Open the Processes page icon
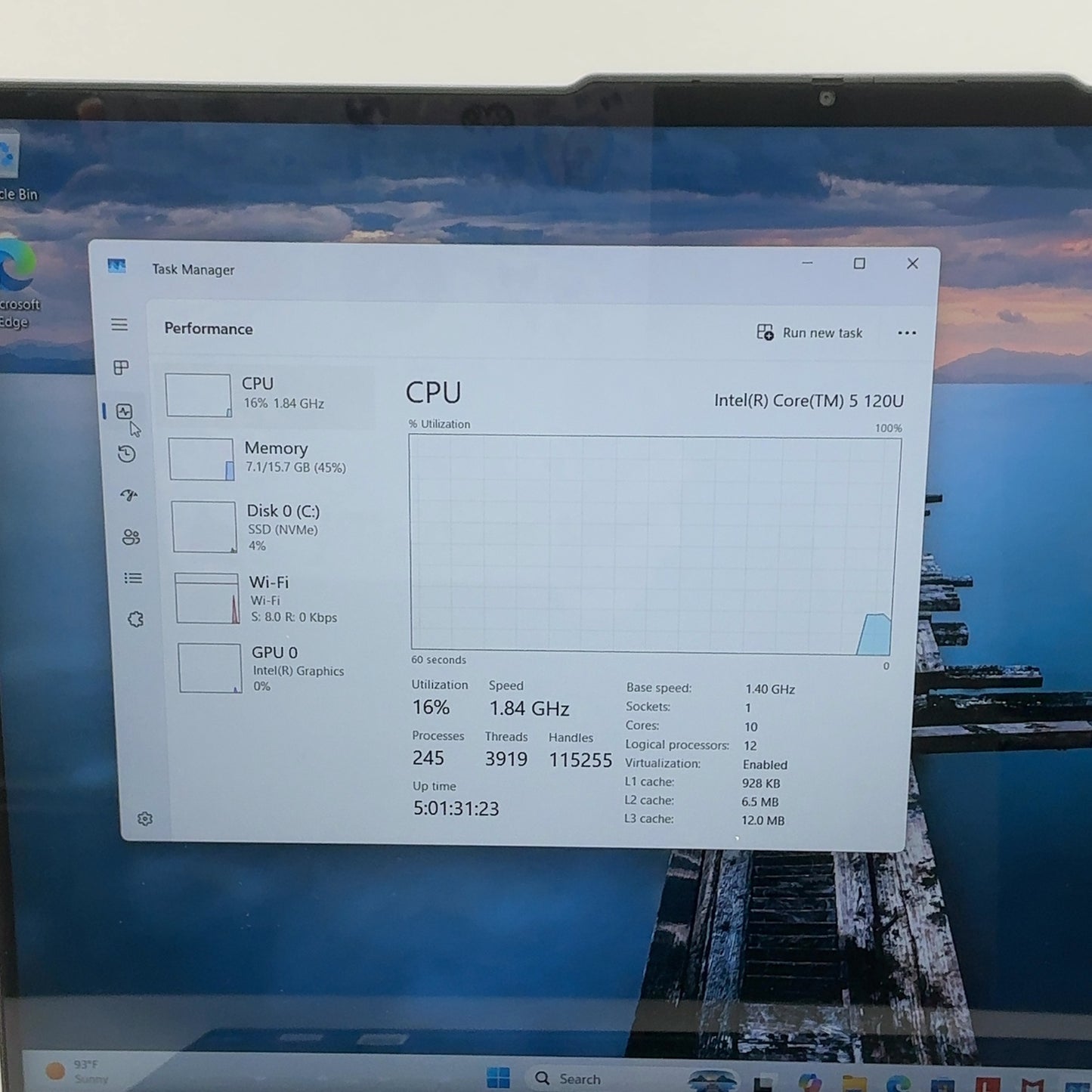Image resolution: width=1092 pixels, height=1092 pixels. [121, 367]
